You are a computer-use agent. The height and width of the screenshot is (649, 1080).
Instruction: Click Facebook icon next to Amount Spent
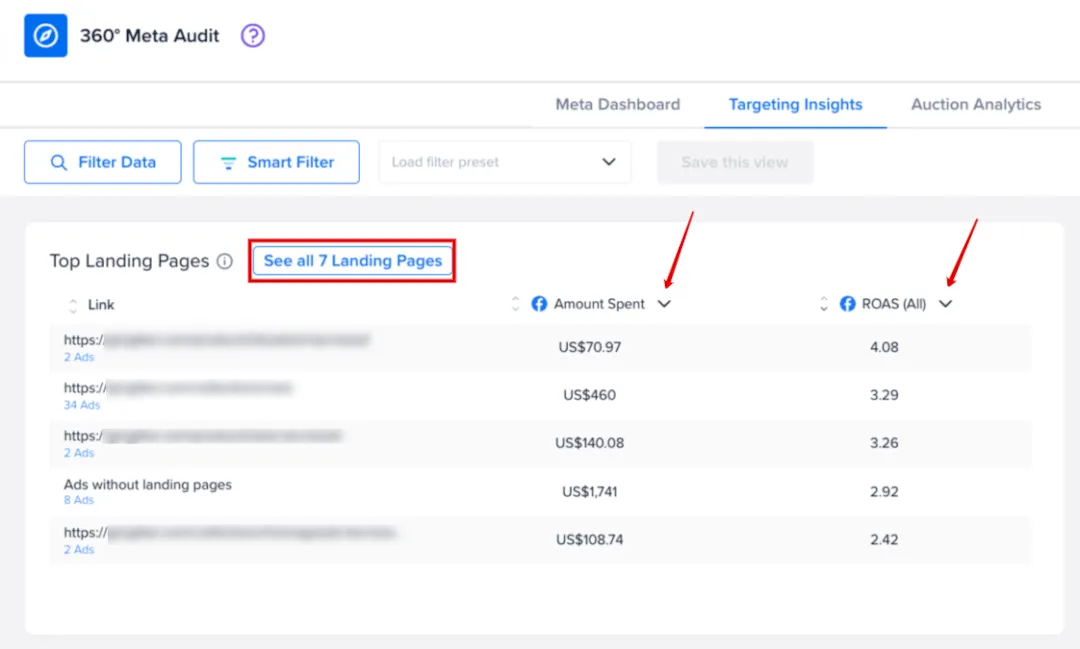539,304
